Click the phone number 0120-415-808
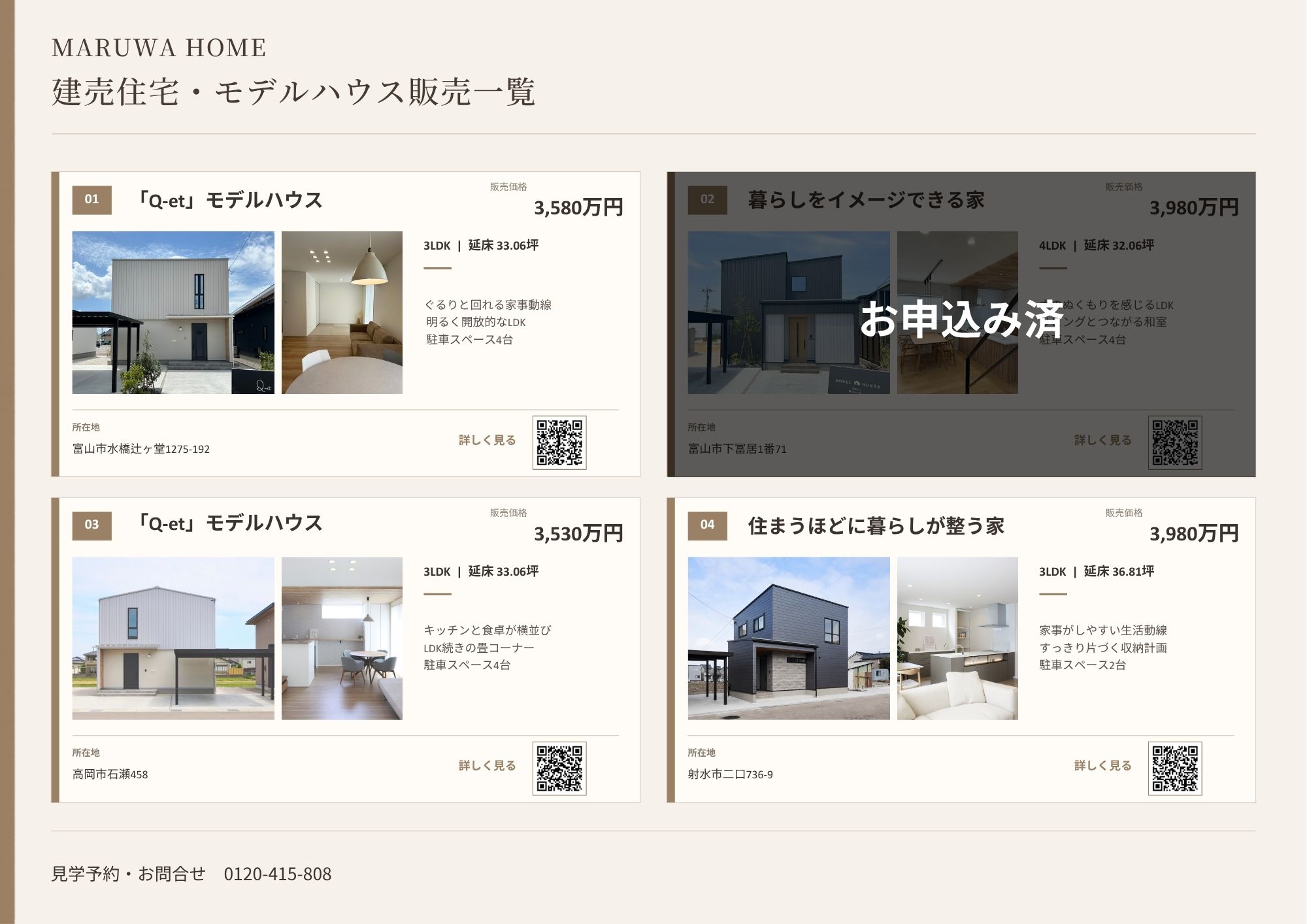 coord(278,874)
